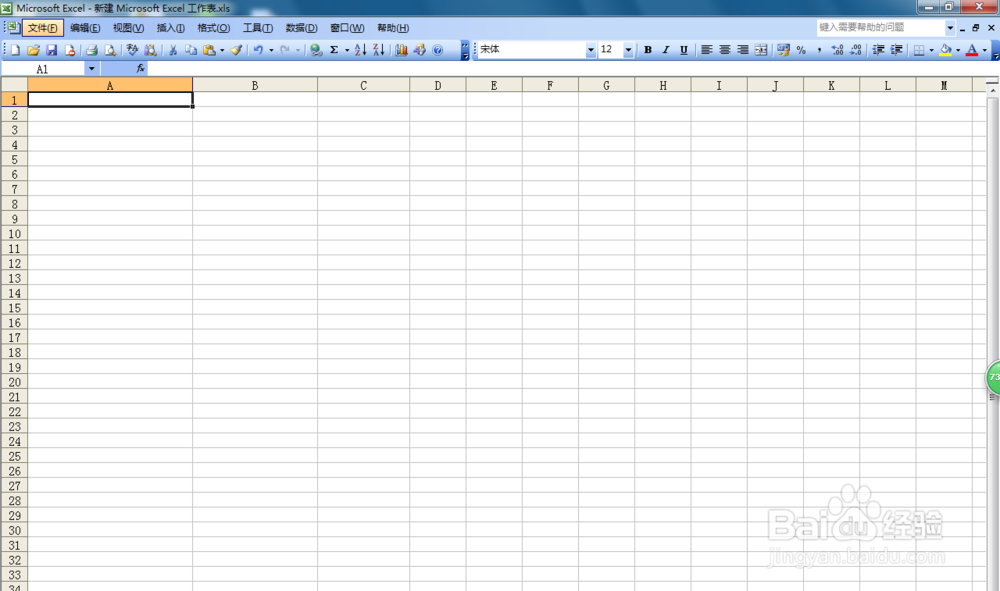Open the Research tool icon
This screenshot has height=591, width=1000.
click(151, 50)
